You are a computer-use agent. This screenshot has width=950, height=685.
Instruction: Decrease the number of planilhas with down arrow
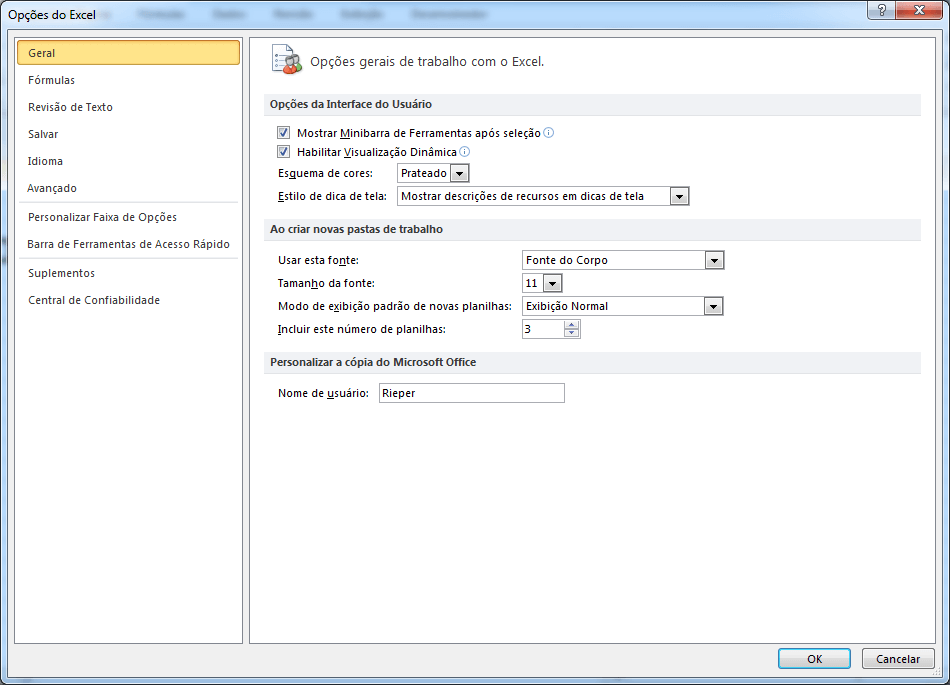(571, 334)
